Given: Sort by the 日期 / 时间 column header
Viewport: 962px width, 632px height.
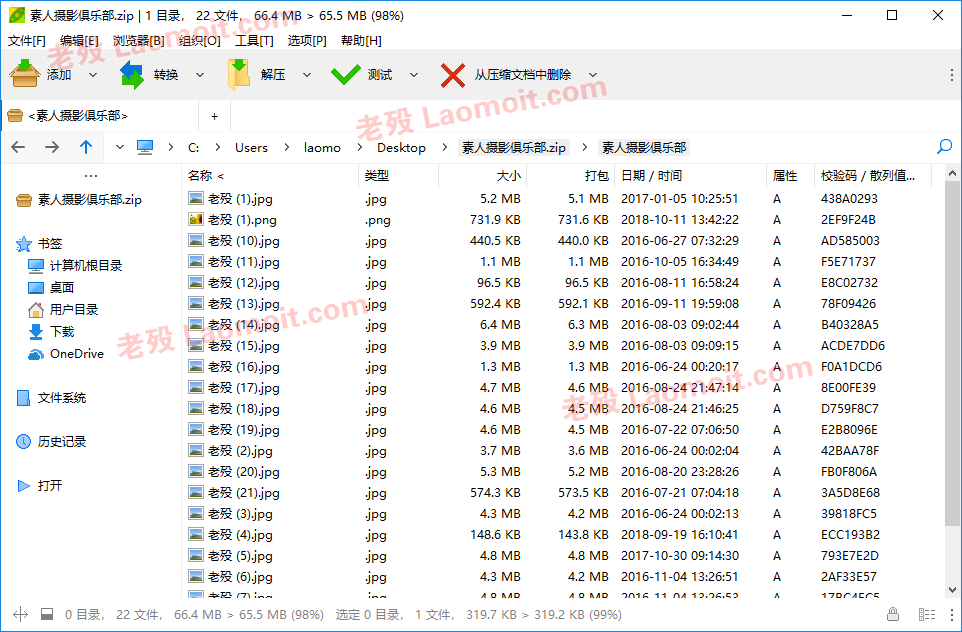Looking at the screenshot, I should click(x=691, y=176).
